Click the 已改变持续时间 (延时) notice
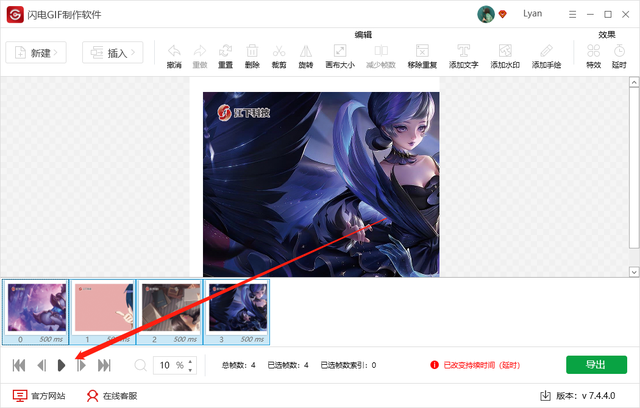This screenshot has width=640, height=408. 482,365
